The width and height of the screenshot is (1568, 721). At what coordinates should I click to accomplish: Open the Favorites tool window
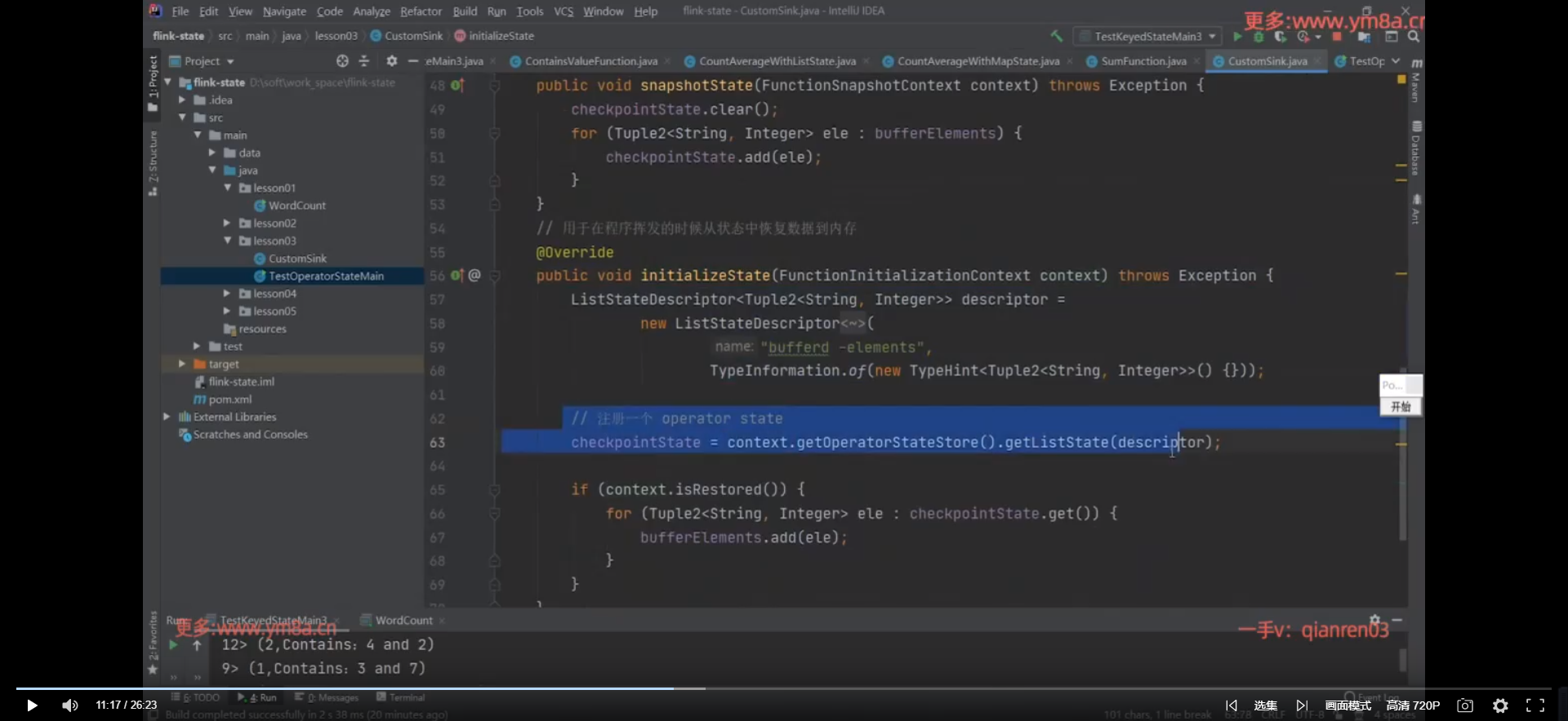pyautogui.click(x=153, y=643)
